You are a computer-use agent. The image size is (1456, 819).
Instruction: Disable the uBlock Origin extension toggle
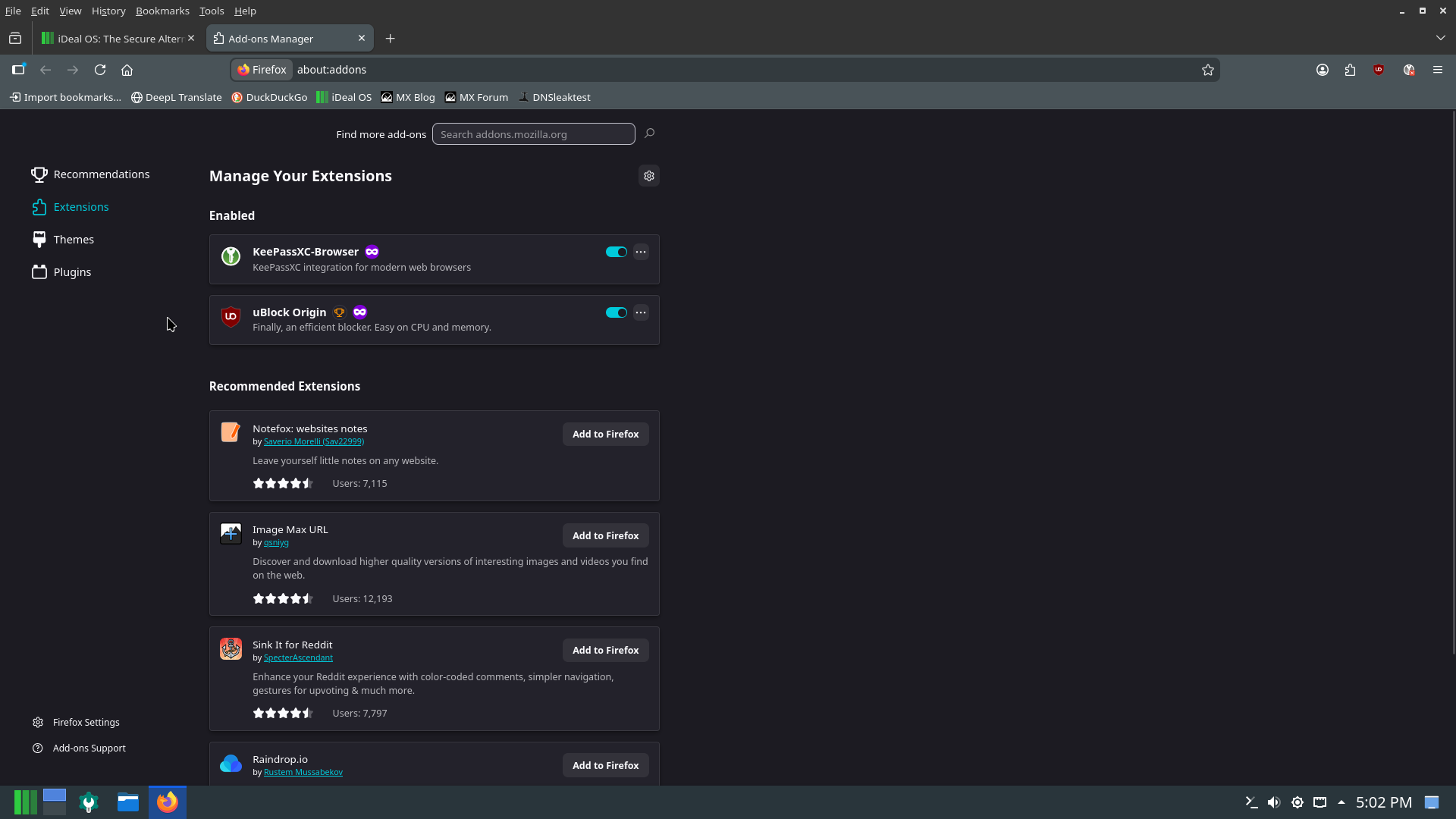click(617, 312)
